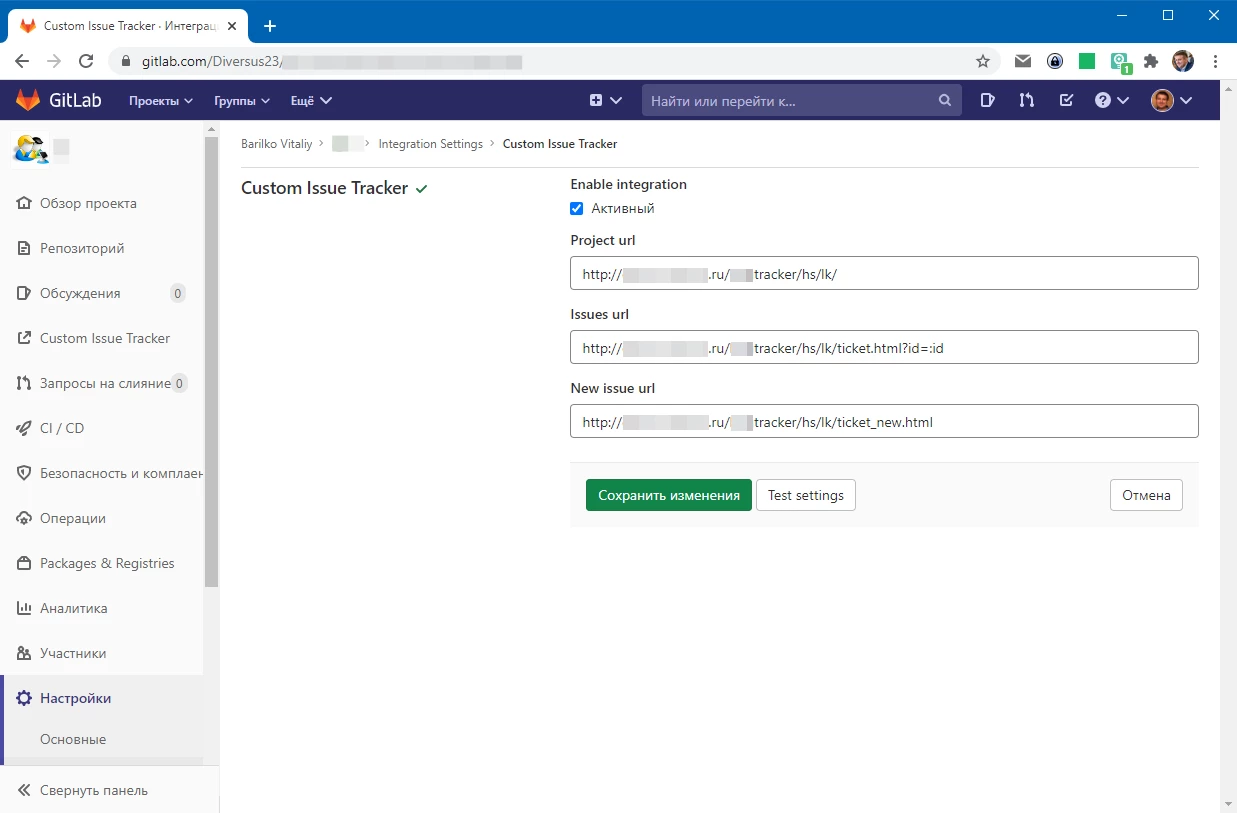Image resolution: width=1237 pixels, height=813 pixels.
Task: Click the GitLab fox logo
Action: coord(28,100)
